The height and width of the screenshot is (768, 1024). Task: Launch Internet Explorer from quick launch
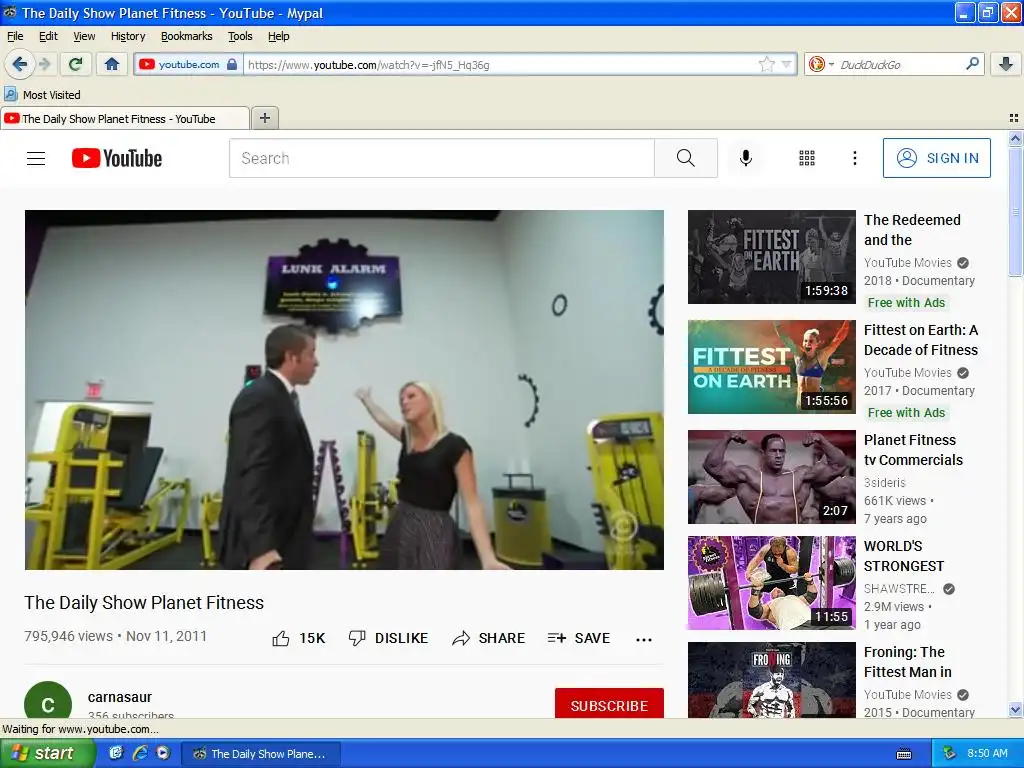(x=140, y=753)
